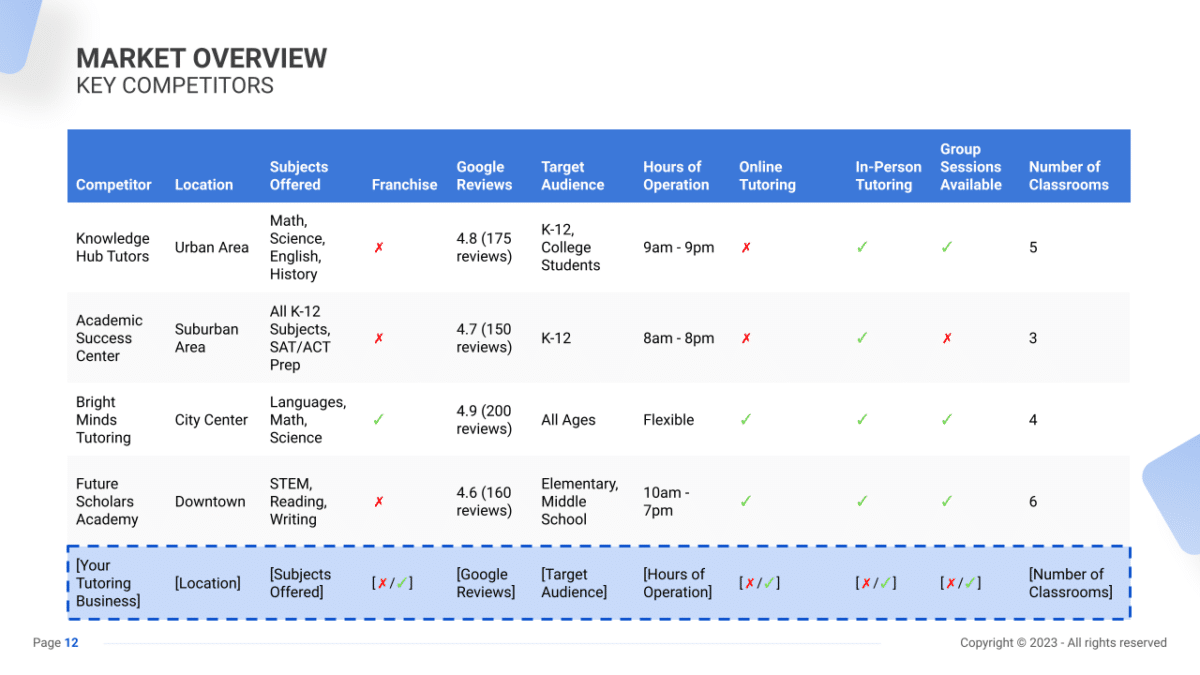Click the "Target Audience" column header

coord(573,176)
